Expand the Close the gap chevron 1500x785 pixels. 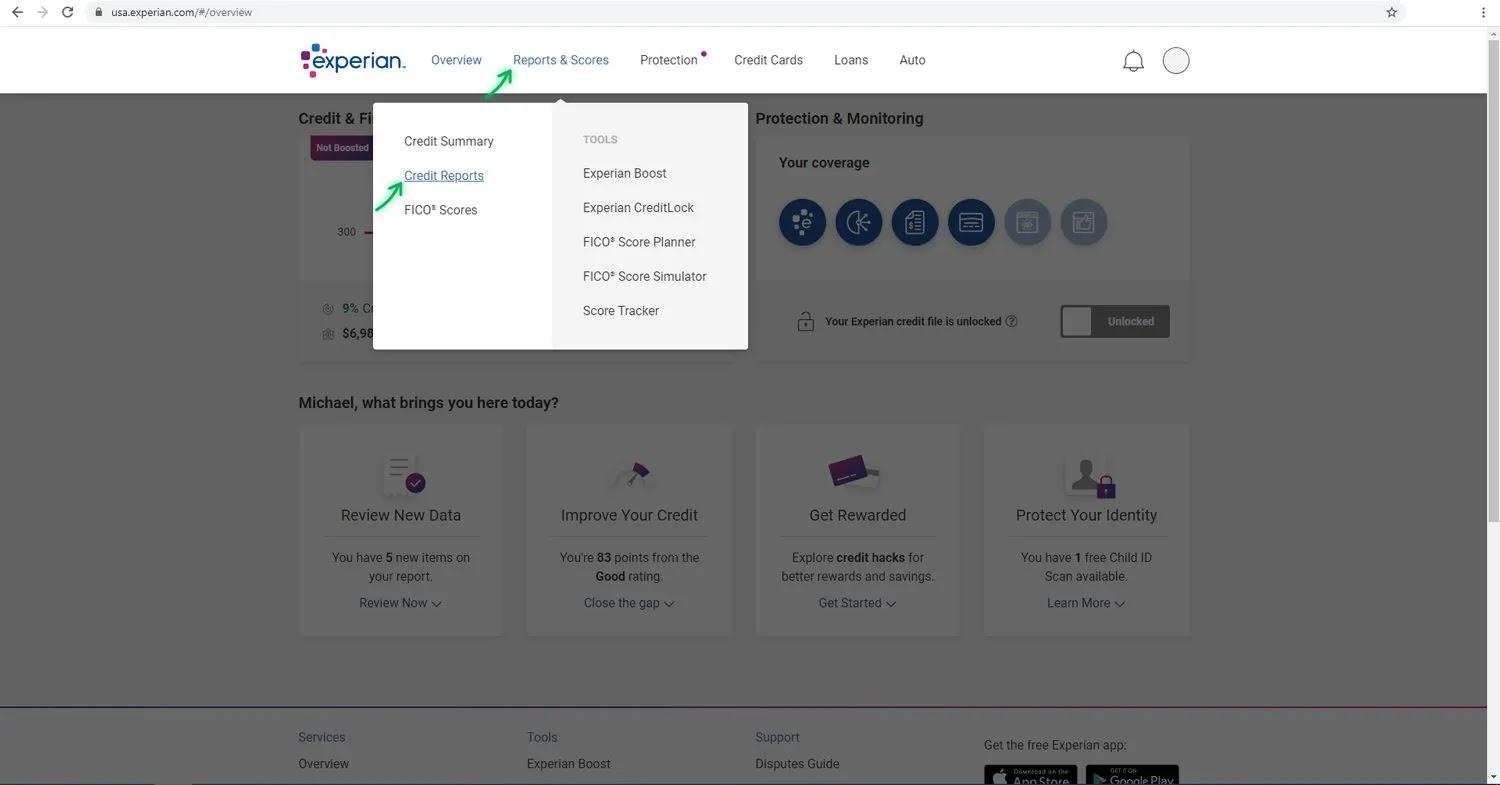669,604
